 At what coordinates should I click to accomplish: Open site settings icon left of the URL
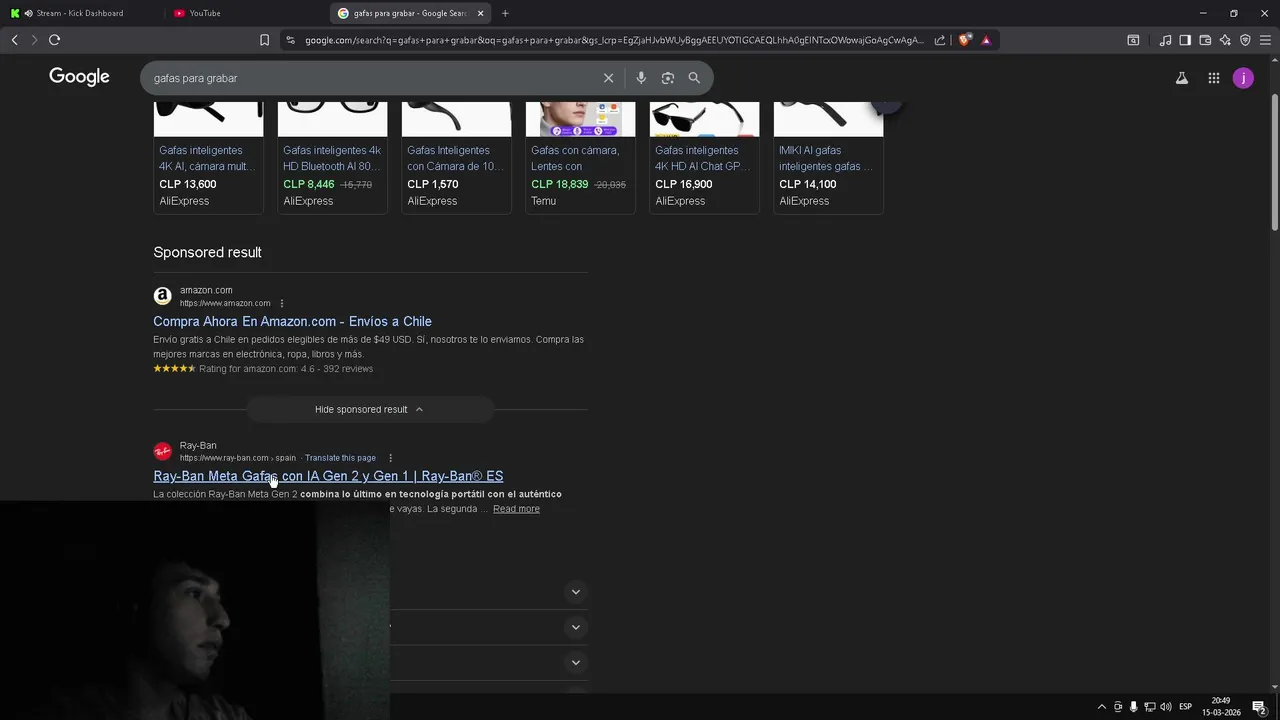click(290, 40)
